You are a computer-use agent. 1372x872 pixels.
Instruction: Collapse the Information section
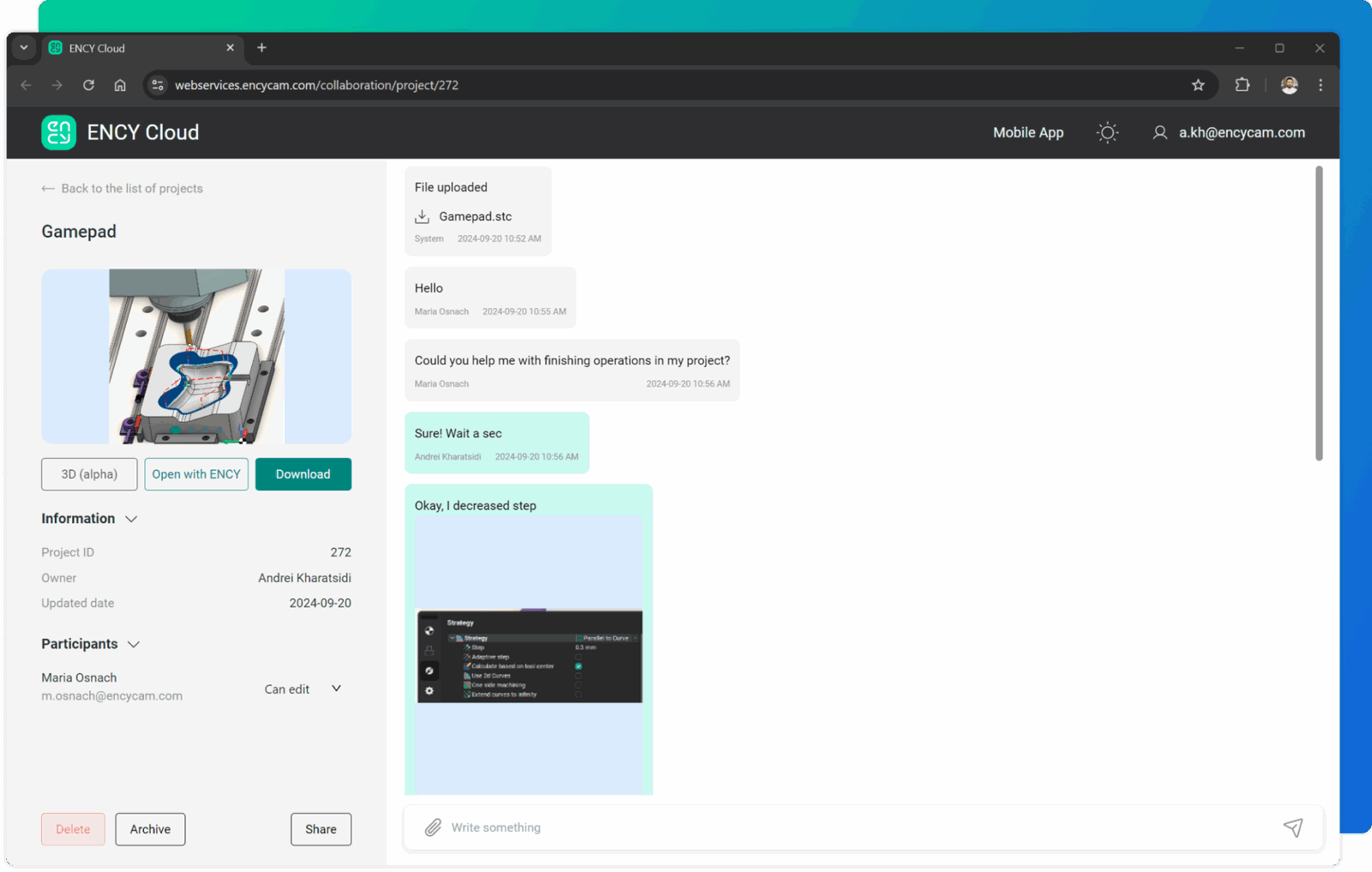(131, 519)
